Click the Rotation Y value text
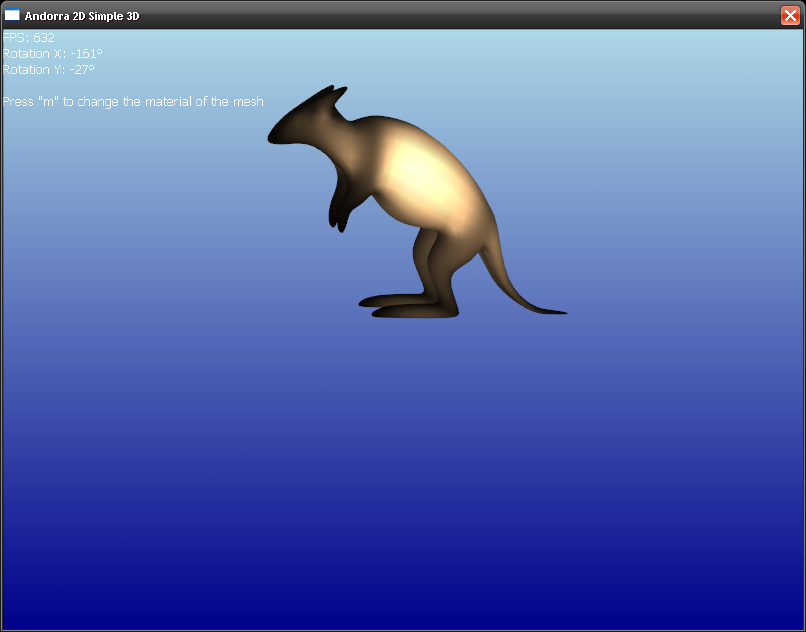The height and width of the screenshot is (632, 806). tap(48, 70)
